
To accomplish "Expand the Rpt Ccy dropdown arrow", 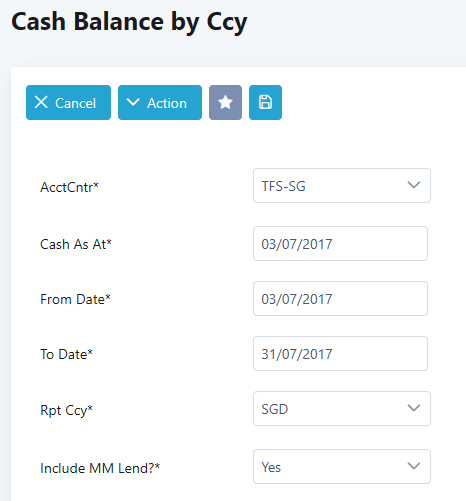I will [x=414, y=408].
